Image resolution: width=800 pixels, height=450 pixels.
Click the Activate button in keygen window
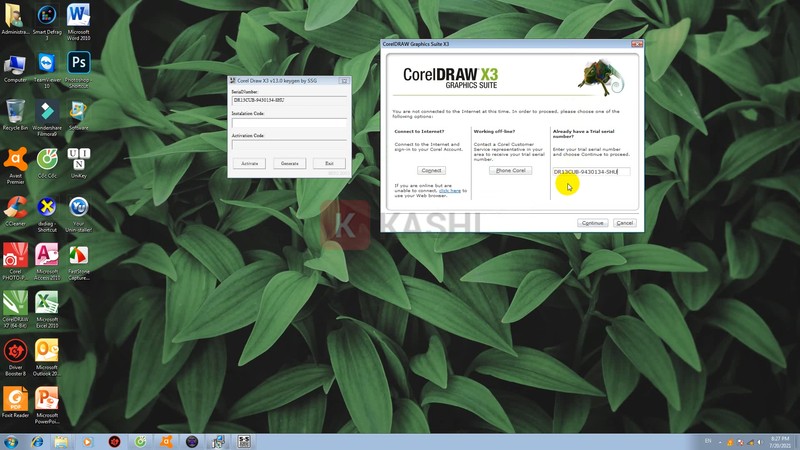tap(249, 163)
